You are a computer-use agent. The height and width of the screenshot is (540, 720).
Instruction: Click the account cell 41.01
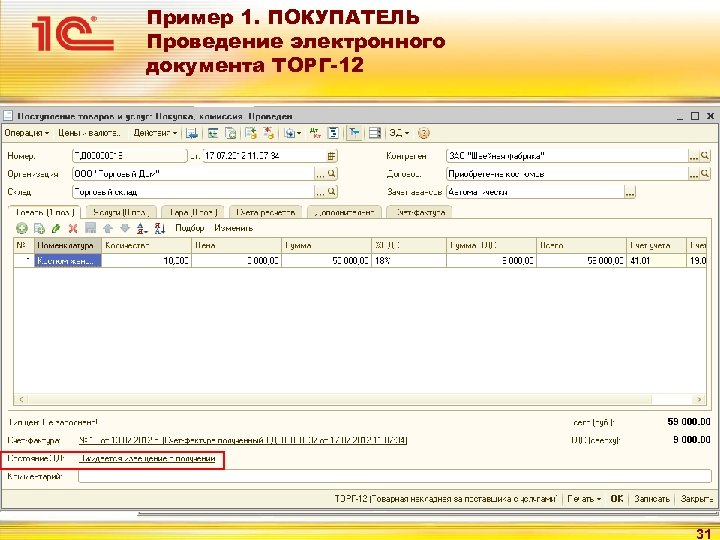point(656,260)
